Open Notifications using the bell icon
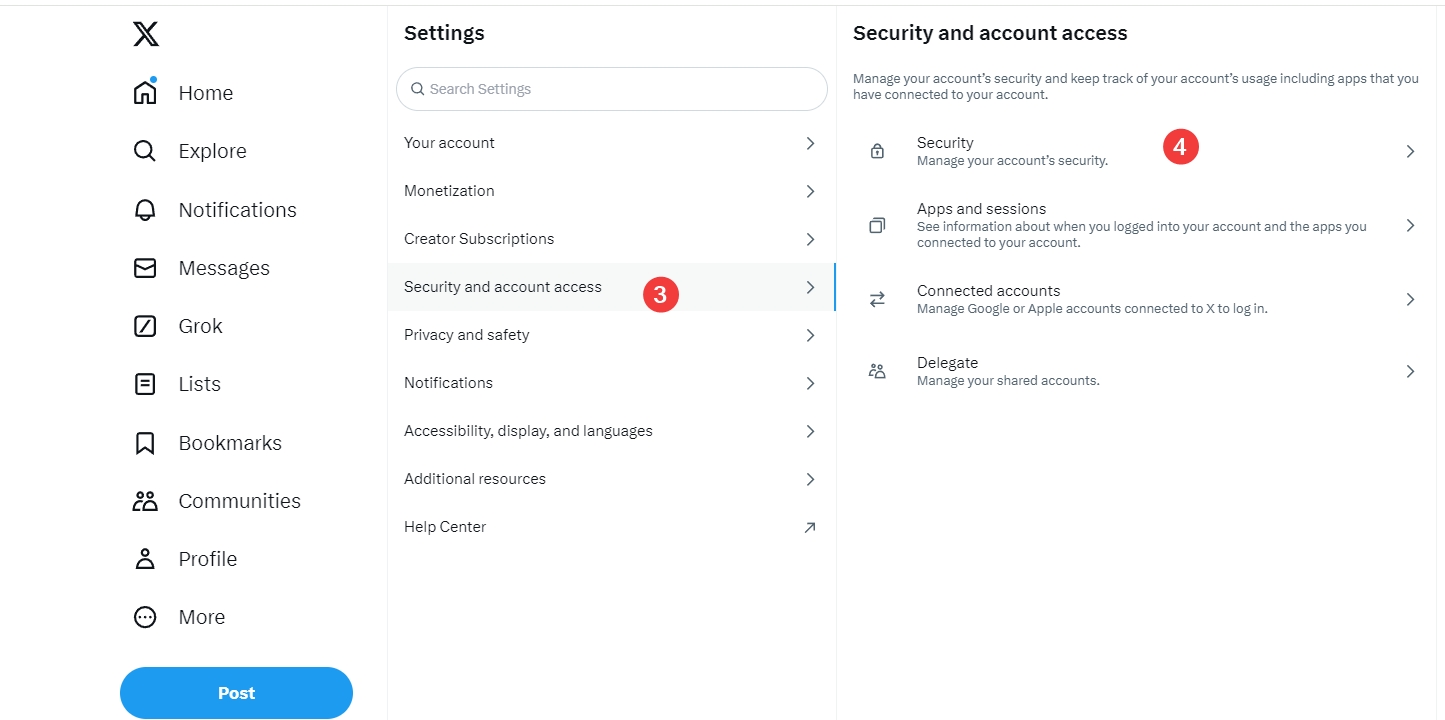This screenshot has width=1445, height=720. pyautogui.click(x=146, y=210)
